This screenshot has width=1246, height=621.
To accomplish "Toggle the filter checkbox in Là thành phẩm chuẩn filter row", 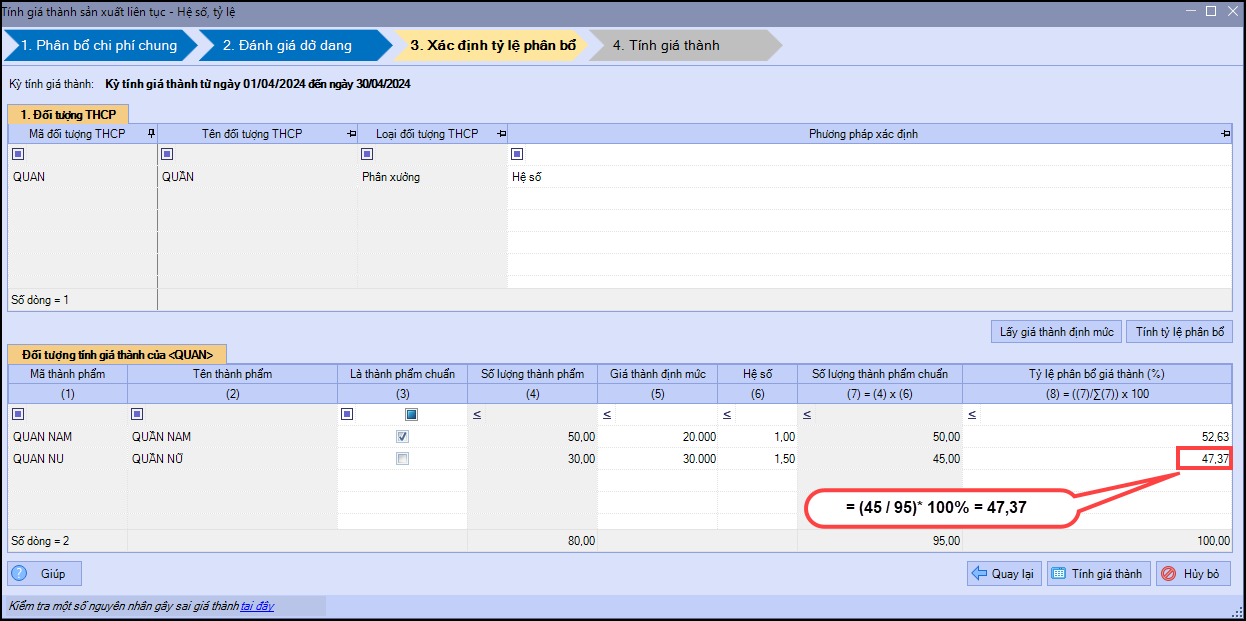I will click(411, 414).
